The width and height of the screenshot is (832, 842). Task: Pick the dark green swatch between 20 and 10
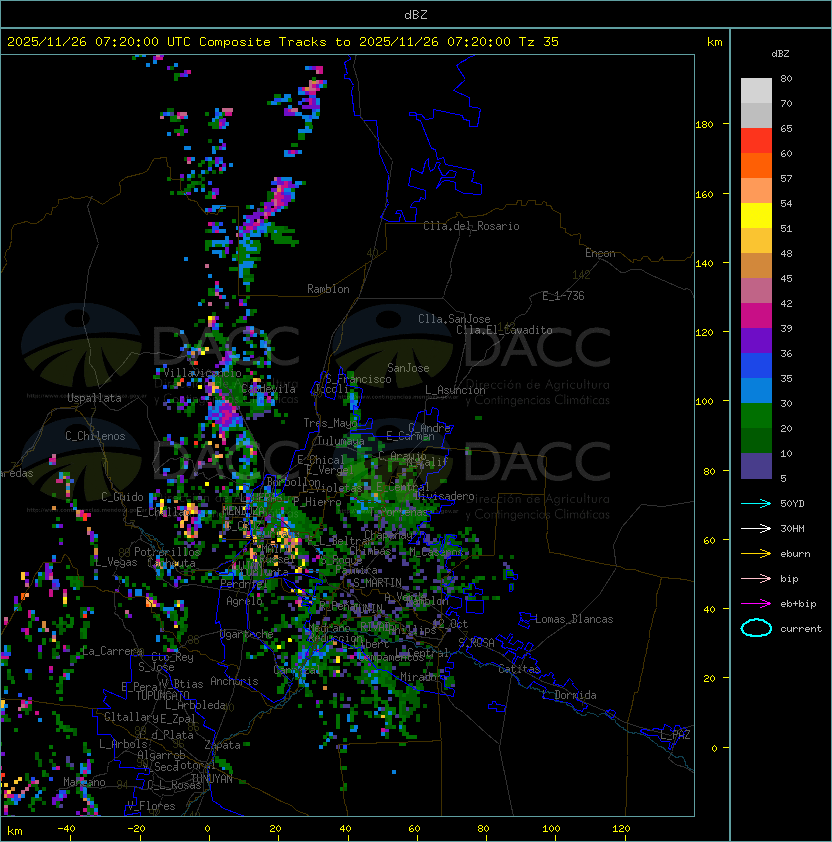point(756,440)
